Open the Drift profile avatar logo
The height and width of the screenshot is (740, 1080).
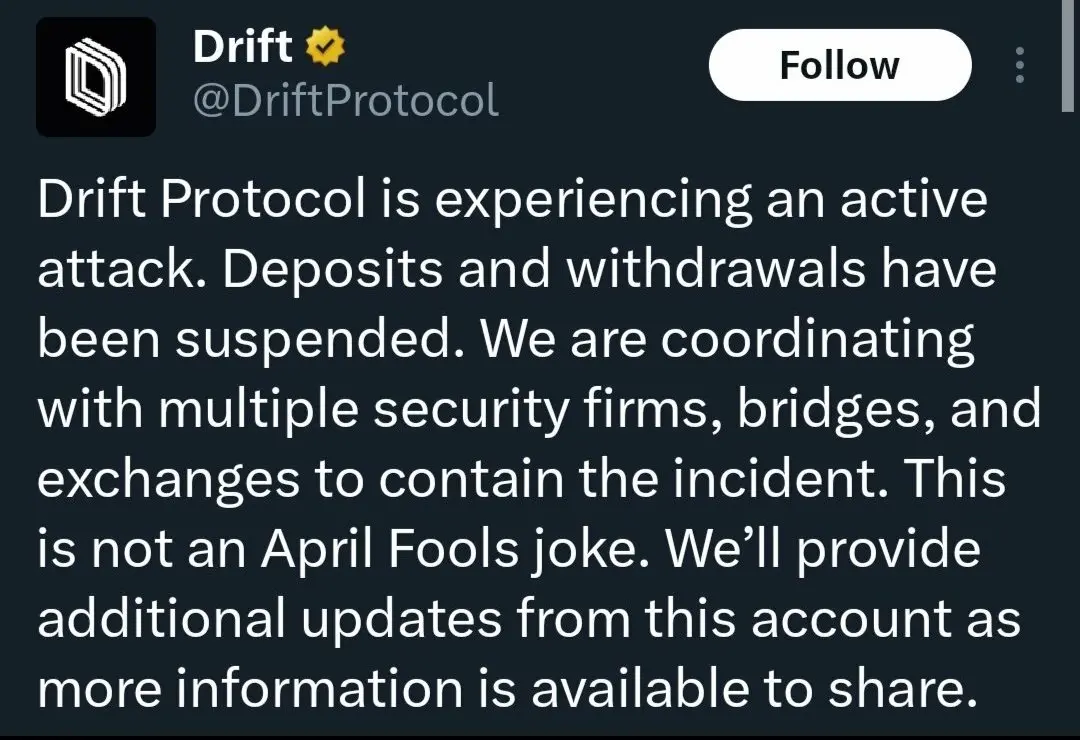(95, 77)
